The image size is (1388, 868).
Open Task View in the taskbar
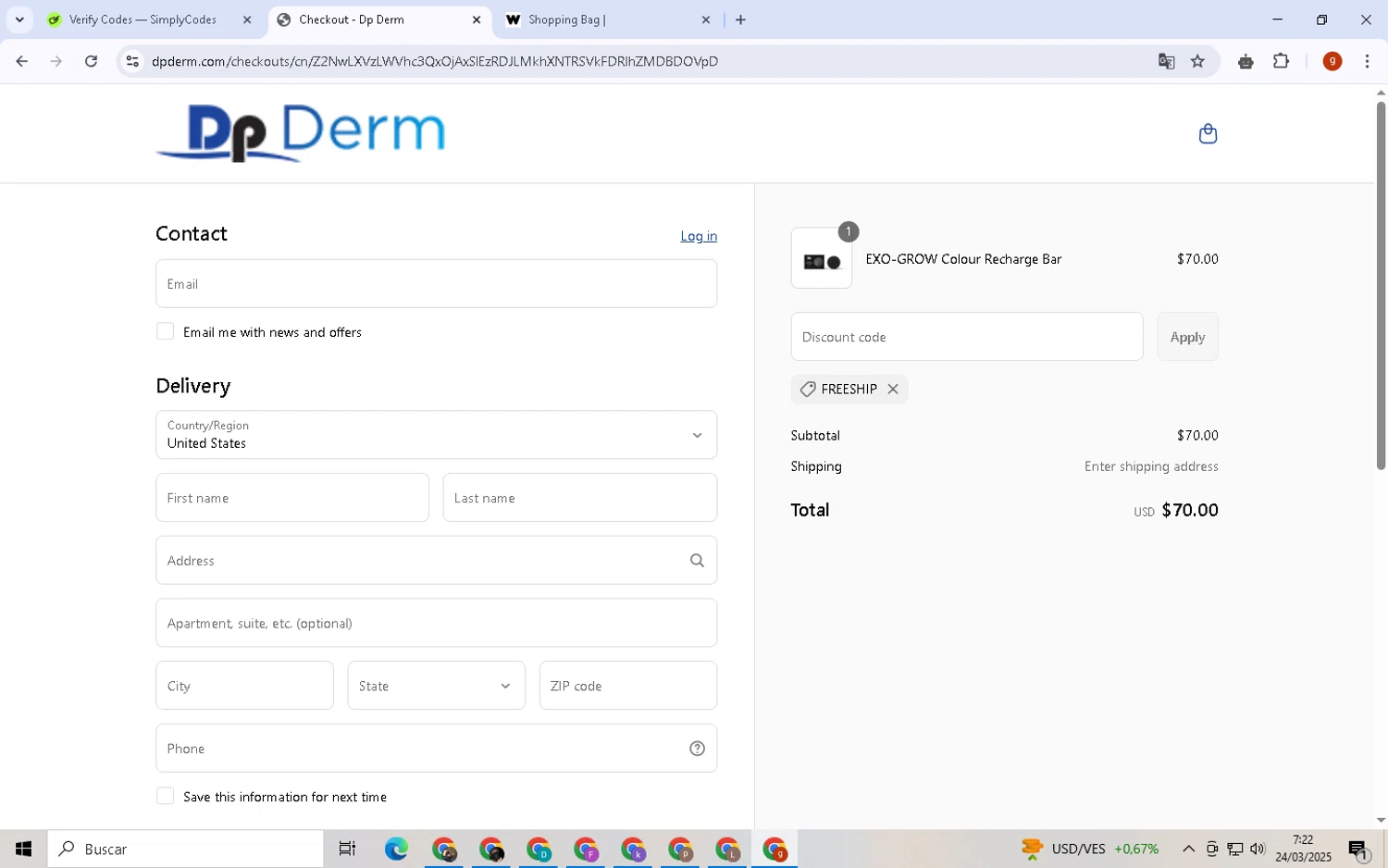[347, 849]
